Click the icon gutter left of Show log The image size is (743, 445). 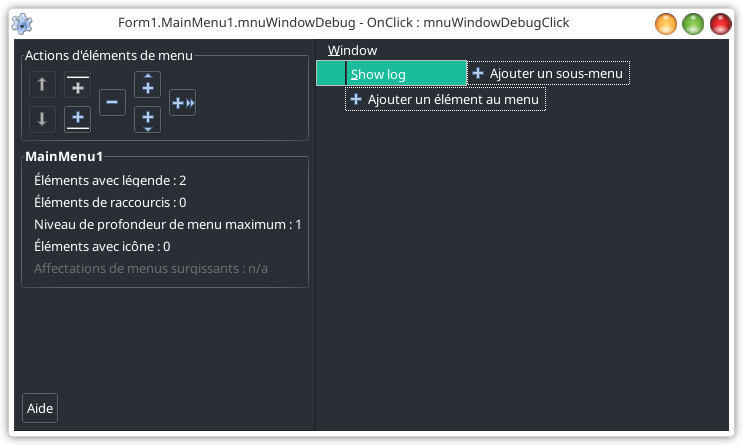pos(330,74)
